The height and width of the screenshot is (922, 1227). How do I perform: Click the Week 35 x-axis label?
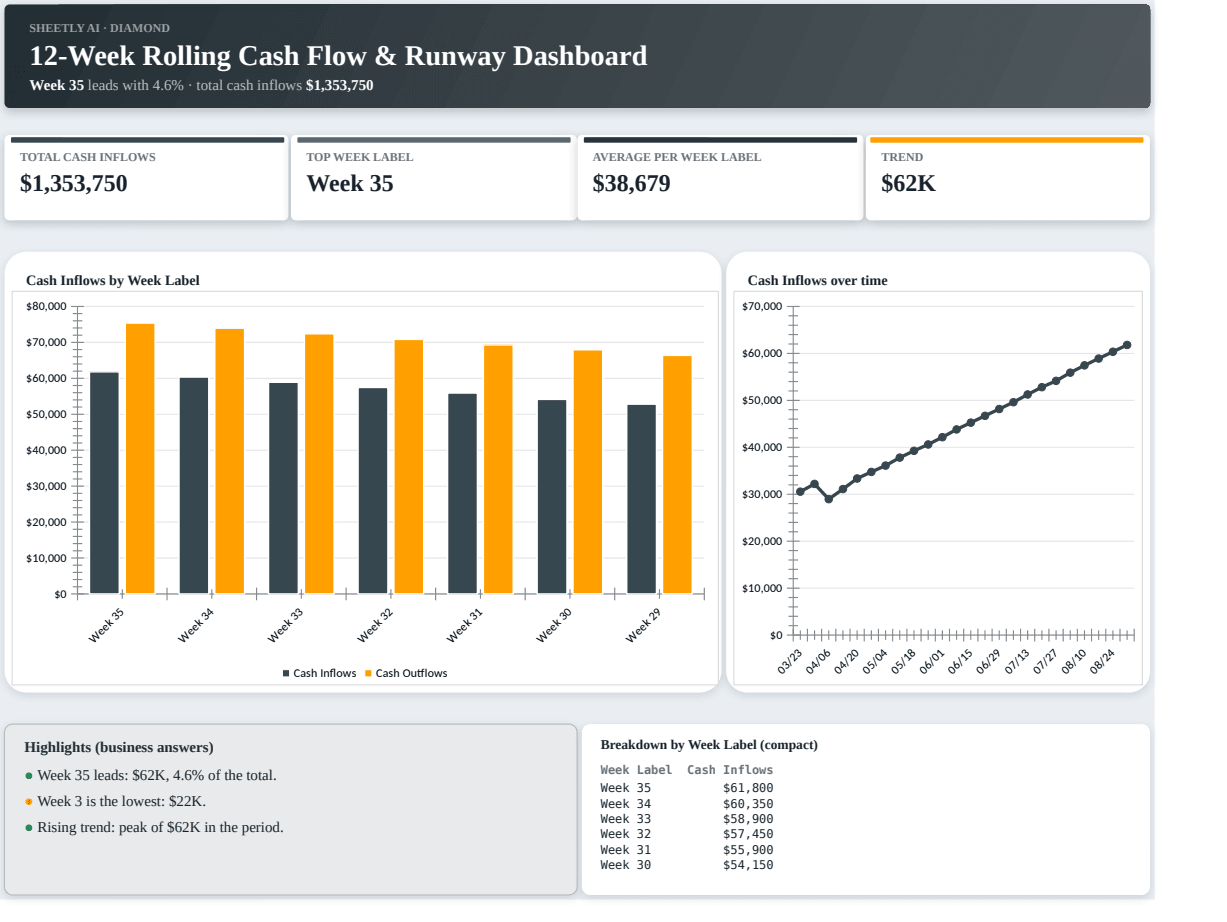106,626
